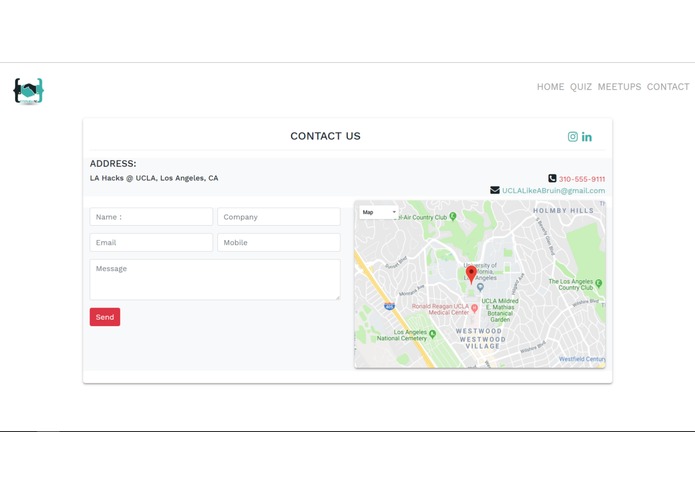Screen dimensions: 695x494
Task: Open the CONTACT nav item
Action: (668, 87)
